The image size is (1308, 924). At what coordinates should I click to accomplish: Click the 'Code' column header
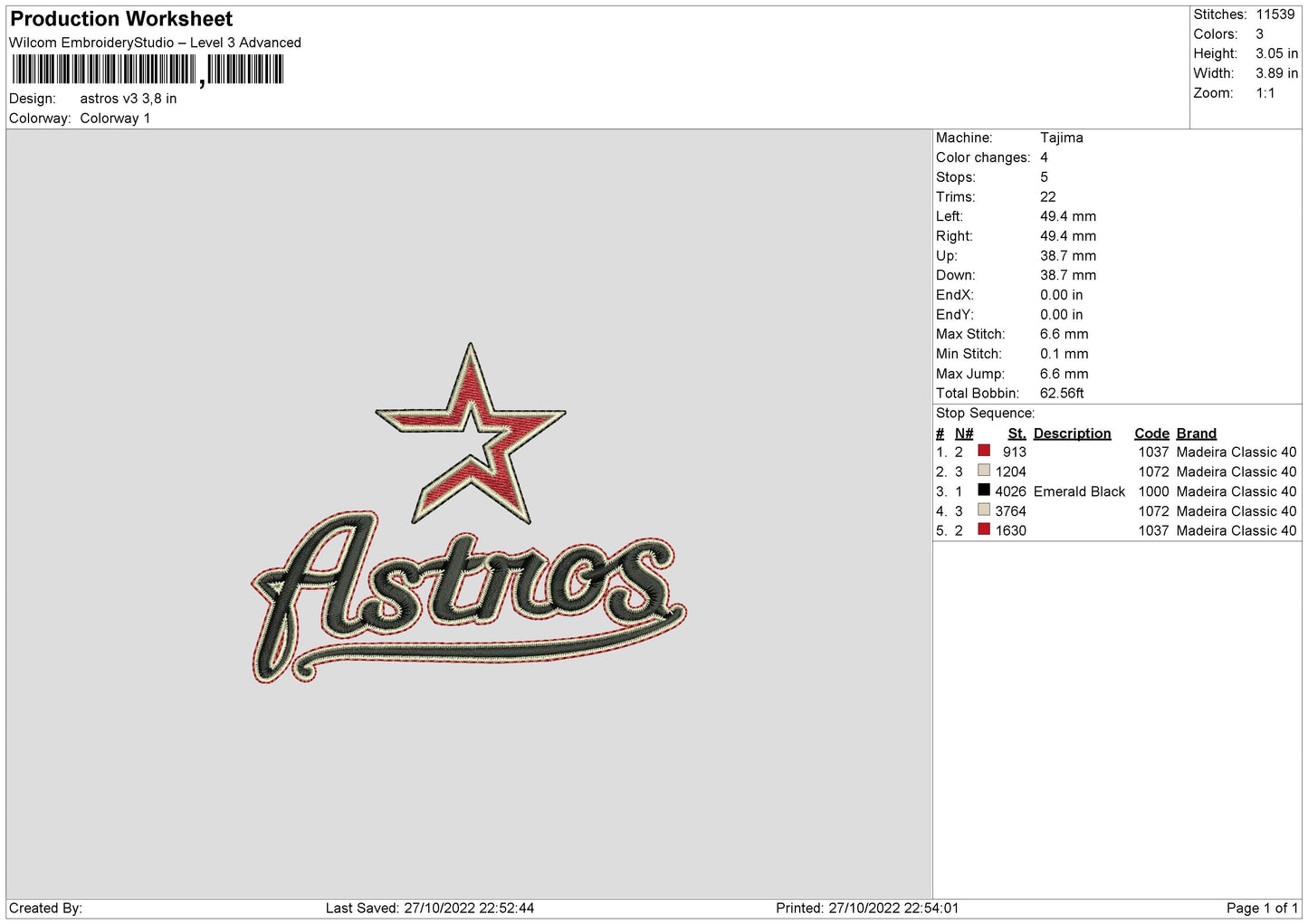1152,433
